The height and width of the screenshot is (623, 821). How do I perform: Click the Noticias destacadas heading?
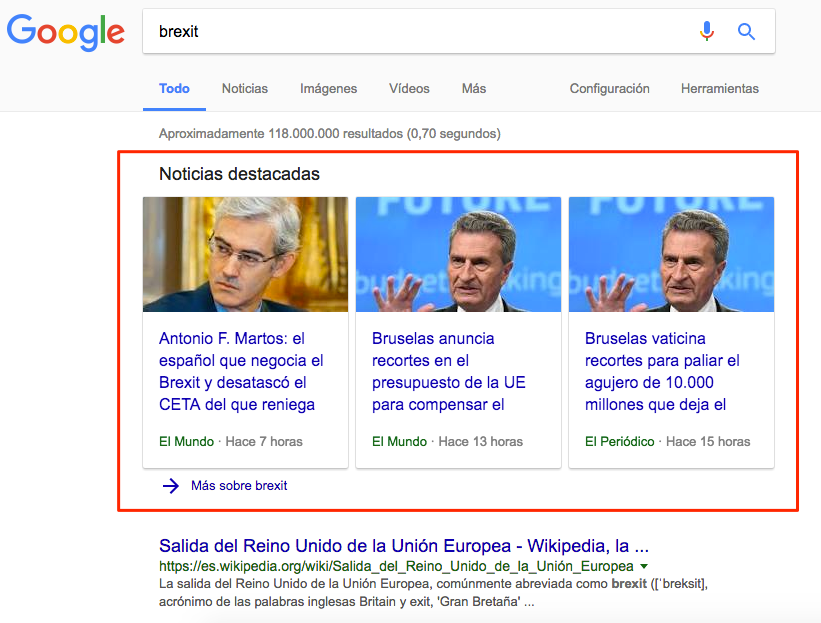239,174
